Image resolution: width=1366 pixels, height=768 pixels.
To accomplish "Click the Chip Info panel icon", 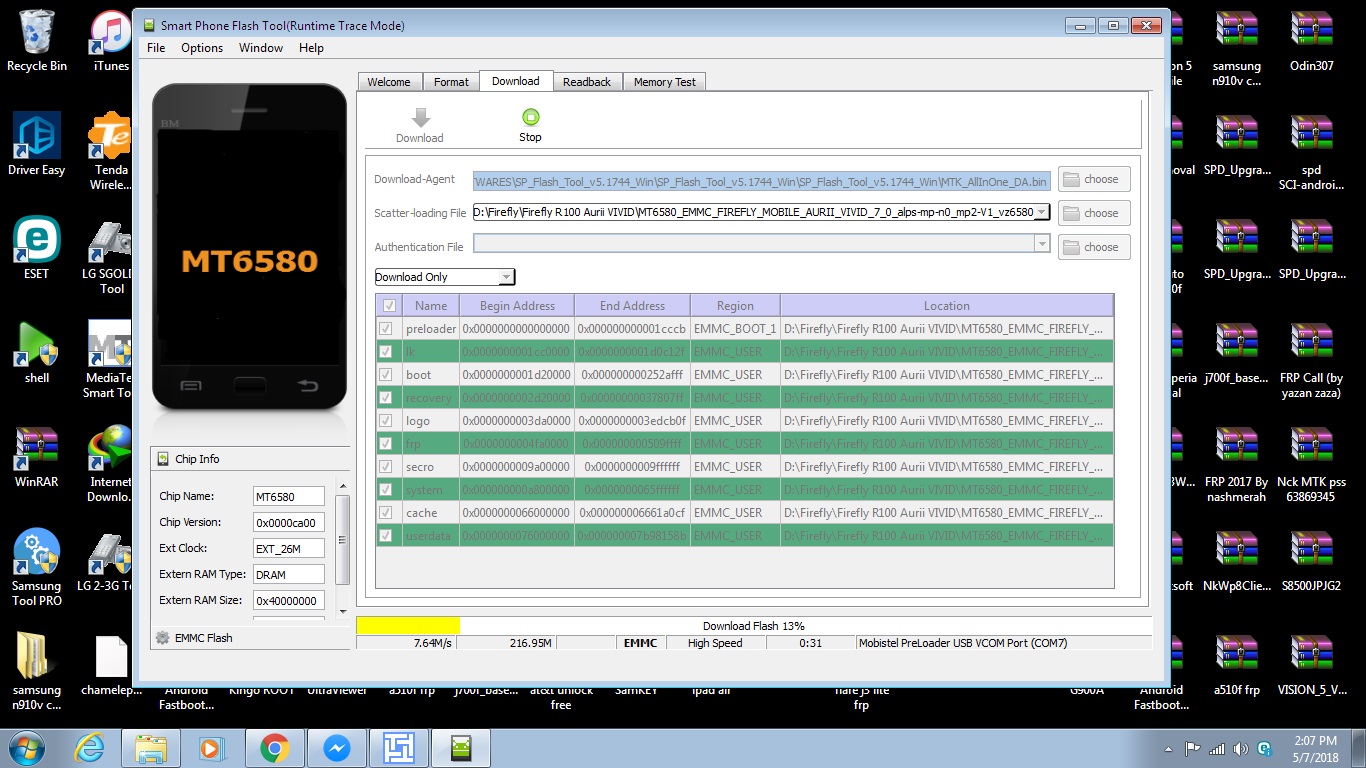I will point(164,459).
